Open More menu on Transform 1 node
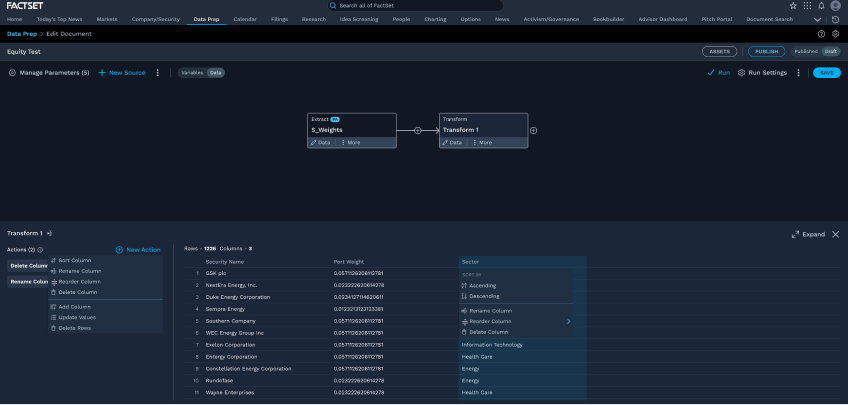848x405 pixels. (x=482, y=143)
